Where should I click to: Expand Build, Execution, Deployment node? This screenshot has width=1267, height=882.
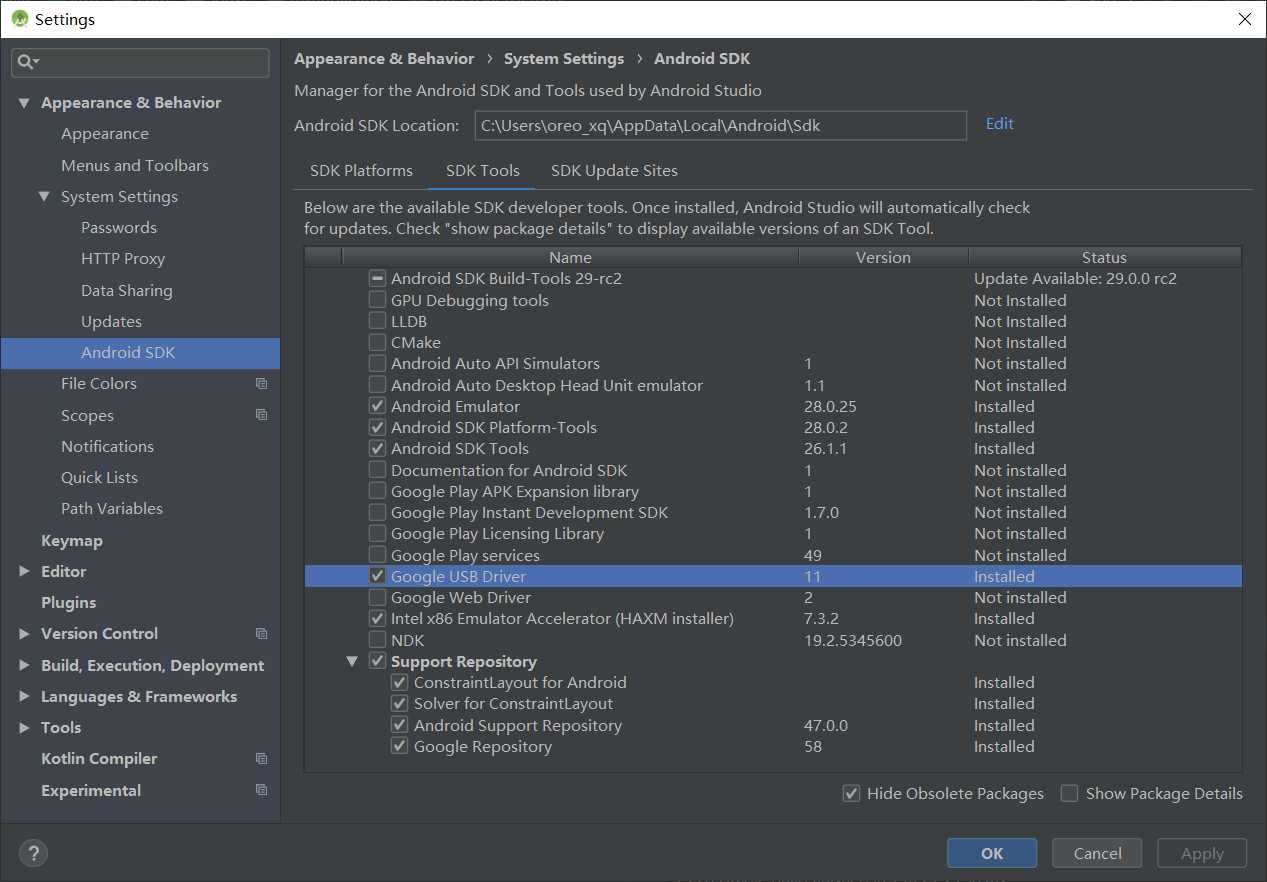(x=24, y=665)
